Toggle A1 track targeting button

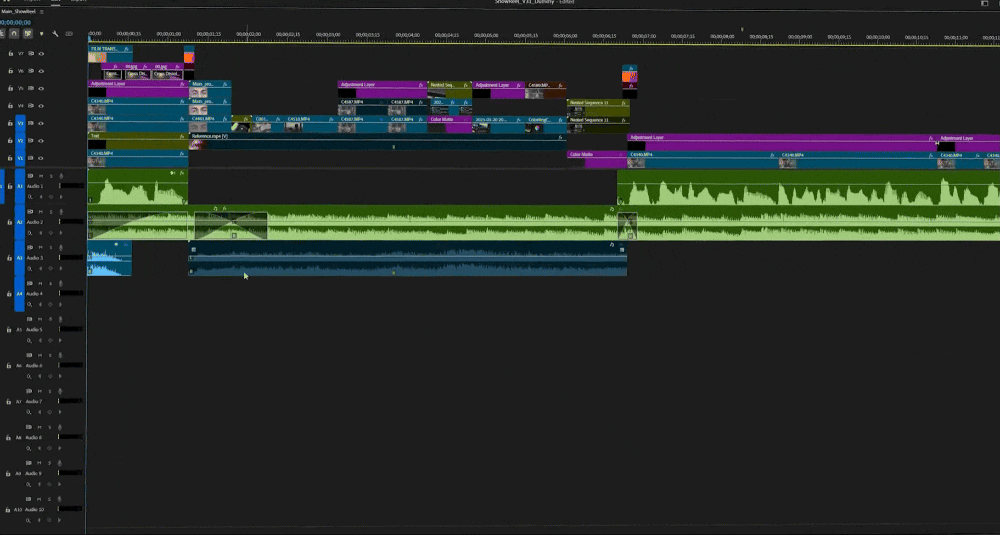coord(20,186)
